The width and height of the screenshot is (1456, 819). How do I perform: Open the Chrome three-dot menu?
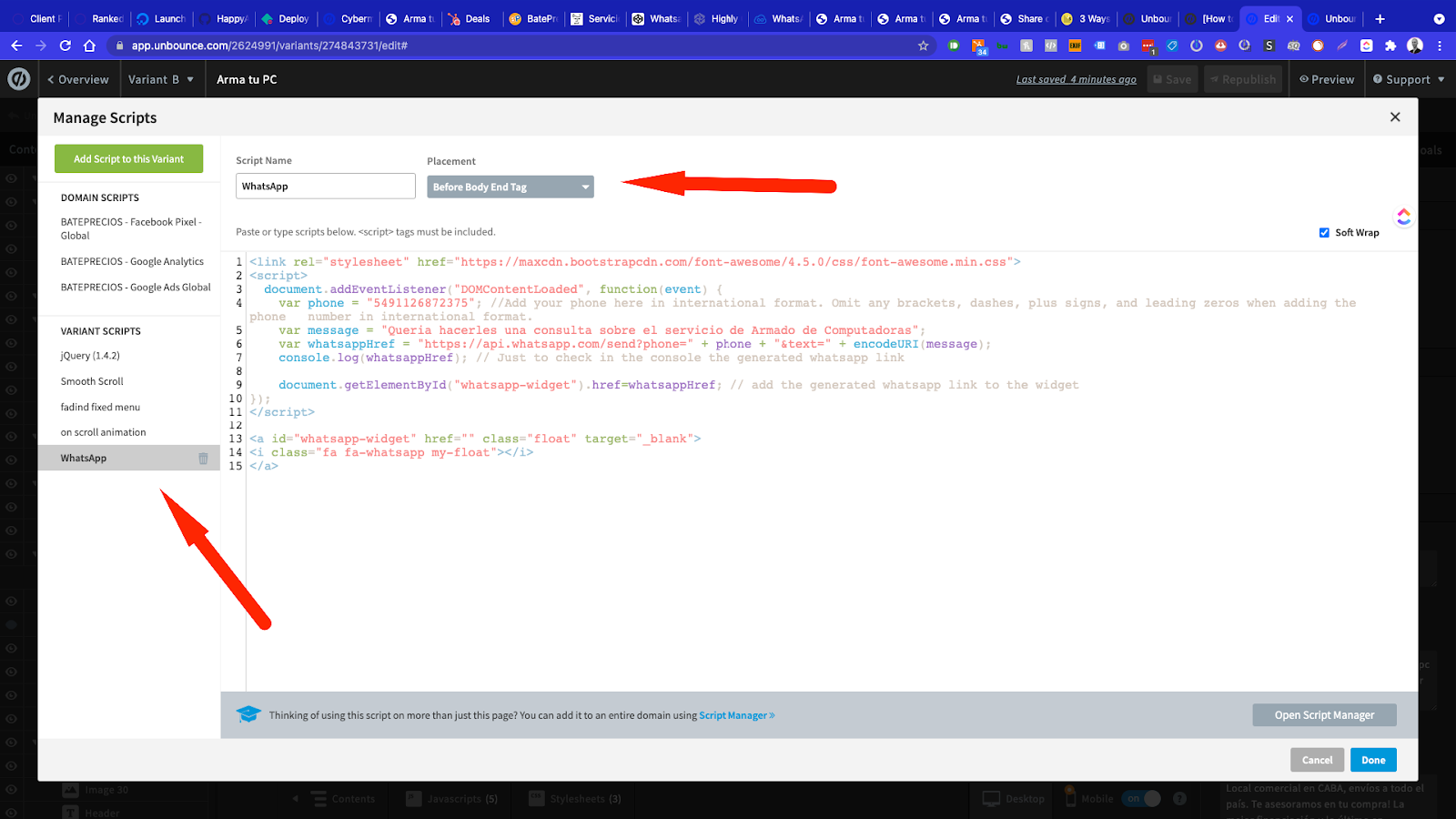point(1440,45)
